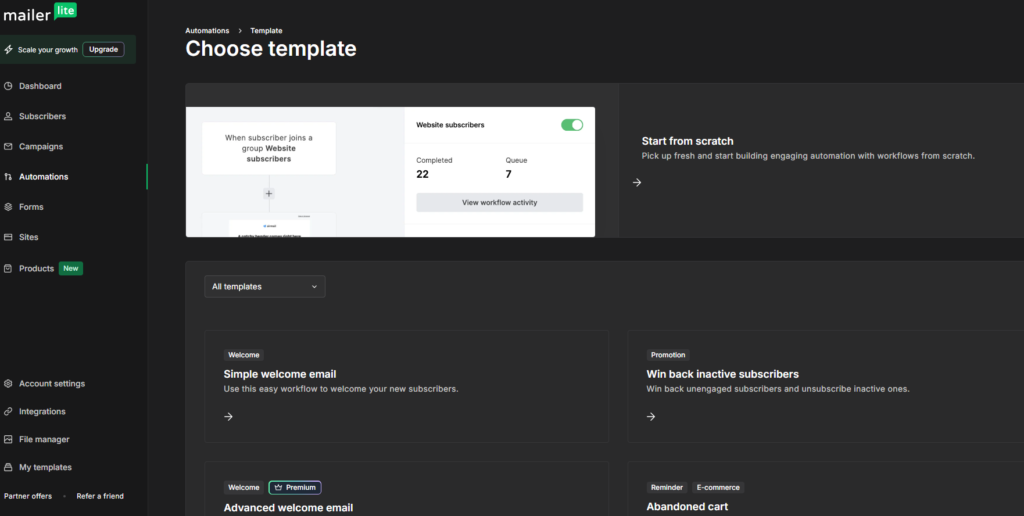Click the Subscribers person icon

tap(8, 116)
